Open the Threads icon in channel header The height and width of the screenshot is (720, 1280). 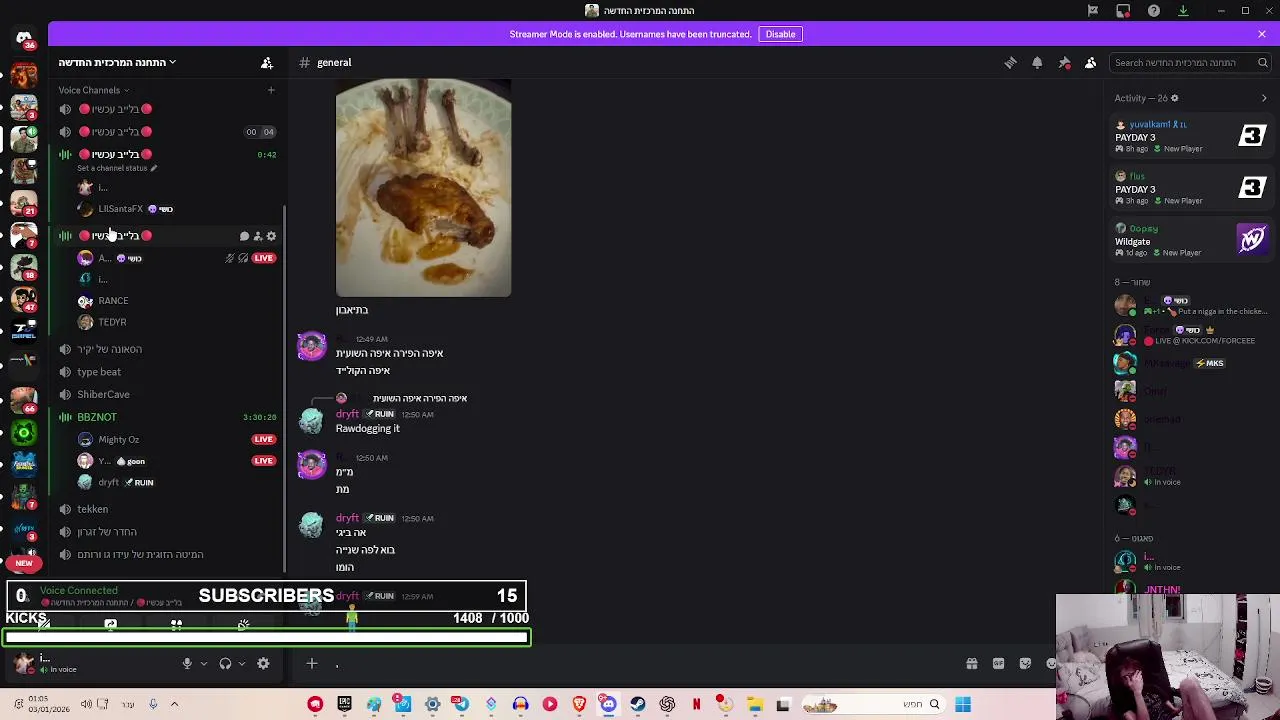1010,62
